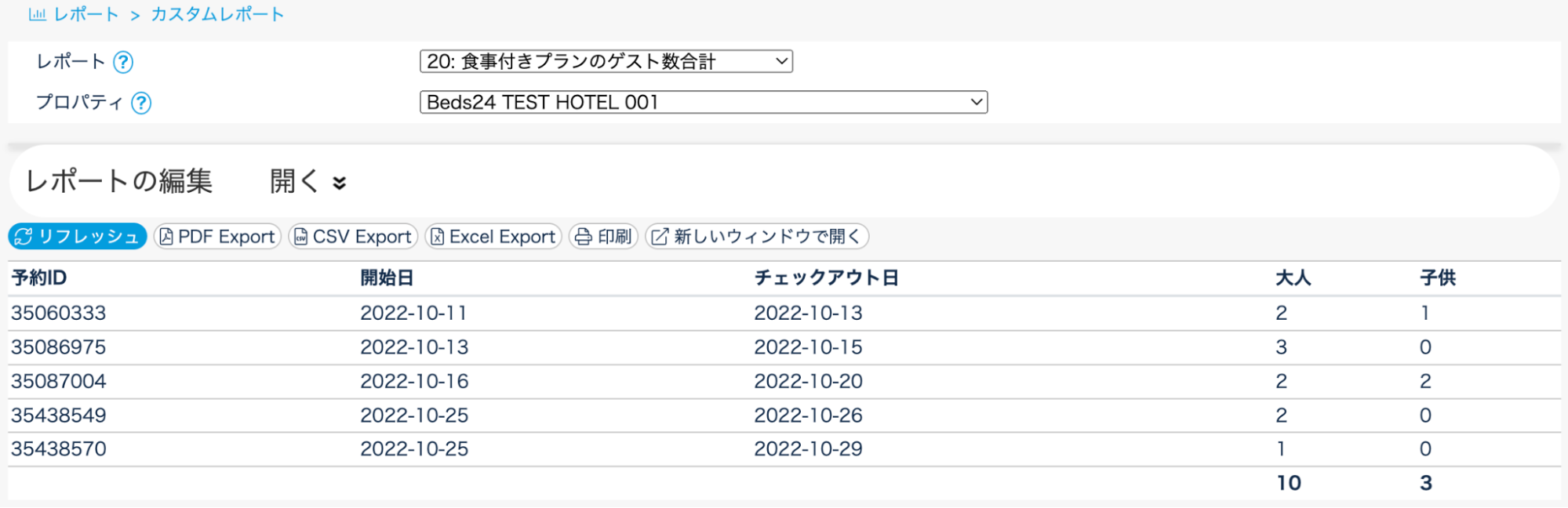Screen dimensions: 1568x508
Task: Click the help icon beside レポート label
Action: 123,62
